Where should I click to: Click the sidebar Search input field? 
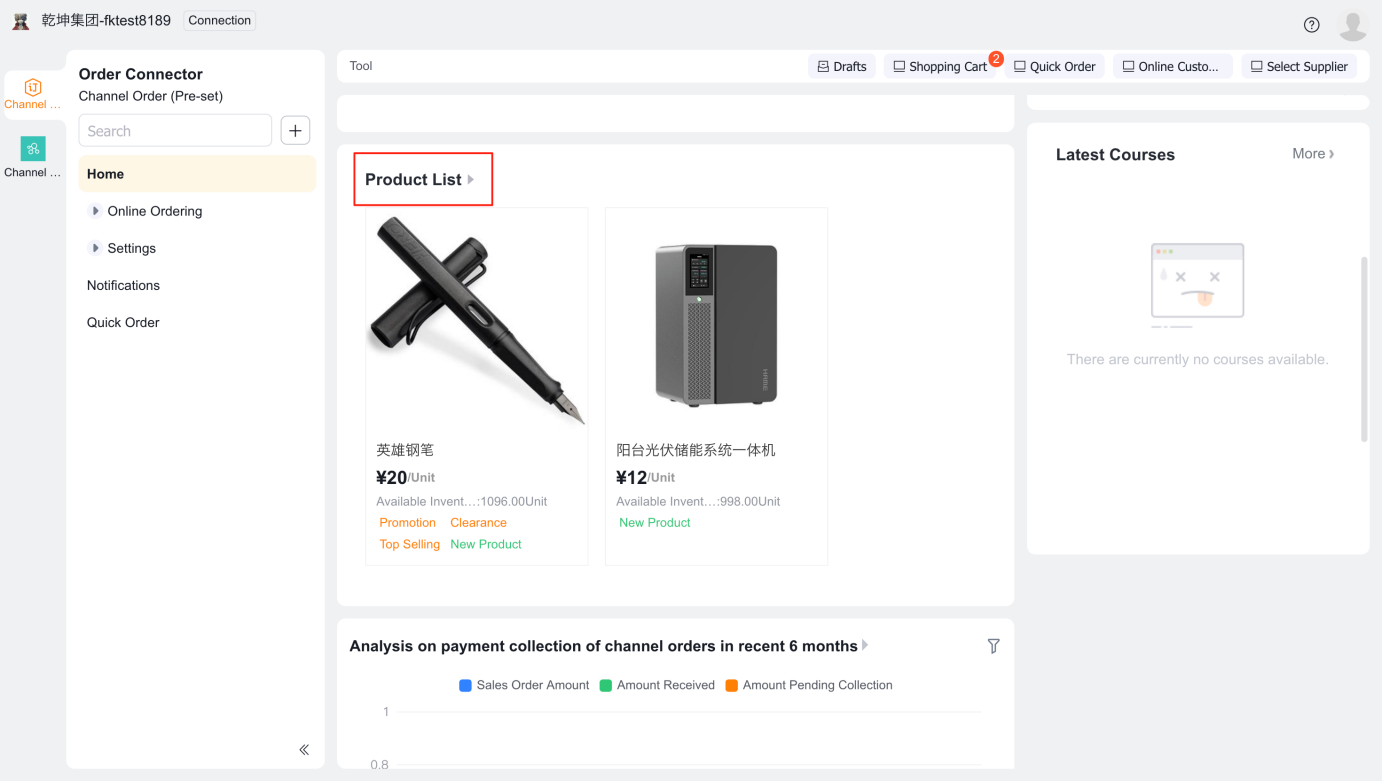pyautogui.click(x=175, y=131)
